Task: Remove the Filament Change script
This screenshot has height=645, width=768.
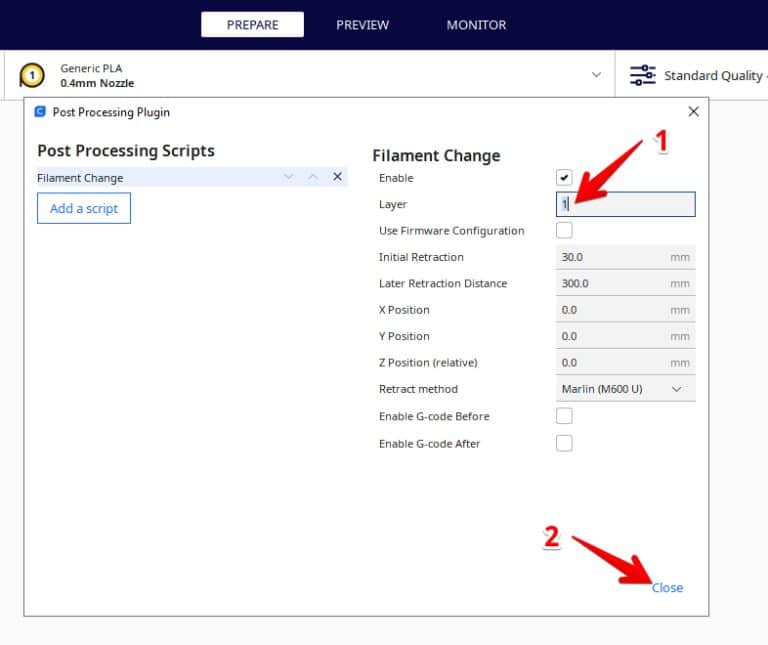Action: point(337,177)
